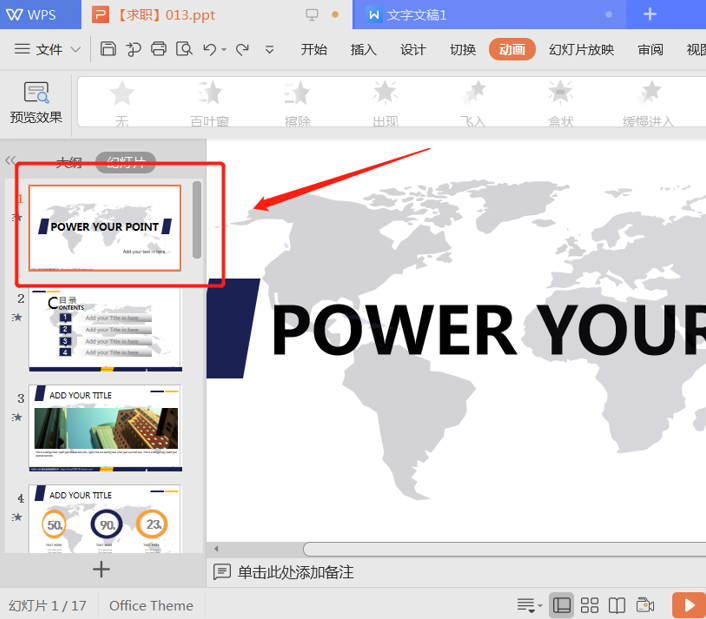The width and height of the screenshot is (706, 619).
Task: Select normal view icon in status bar
Action: point(561,605)
